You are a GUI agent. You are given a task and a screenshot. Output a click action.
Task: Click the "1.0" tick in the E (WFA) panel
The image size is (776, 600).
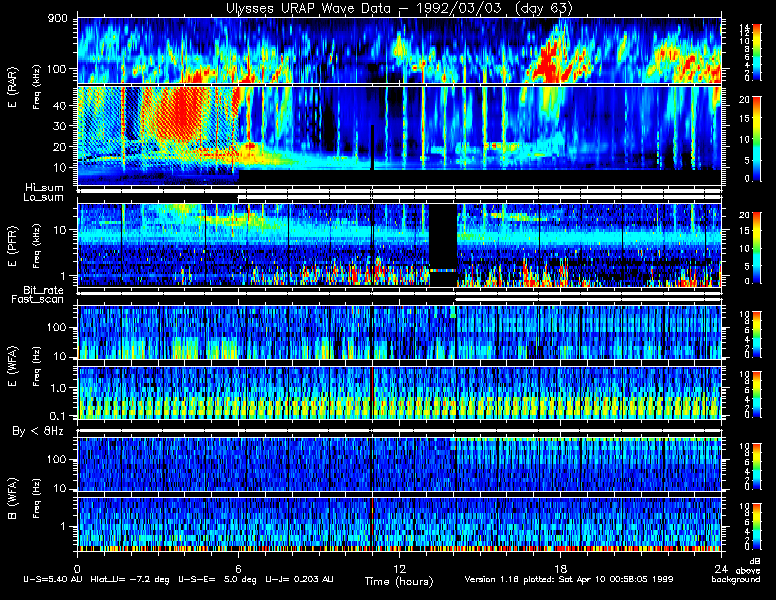[57, 388]
